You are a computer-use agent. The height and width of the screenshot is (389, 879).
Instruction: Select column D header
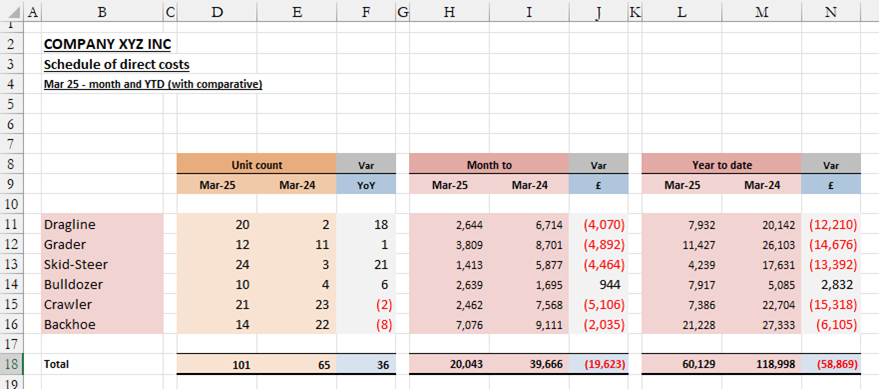click(x=217, y=13)
